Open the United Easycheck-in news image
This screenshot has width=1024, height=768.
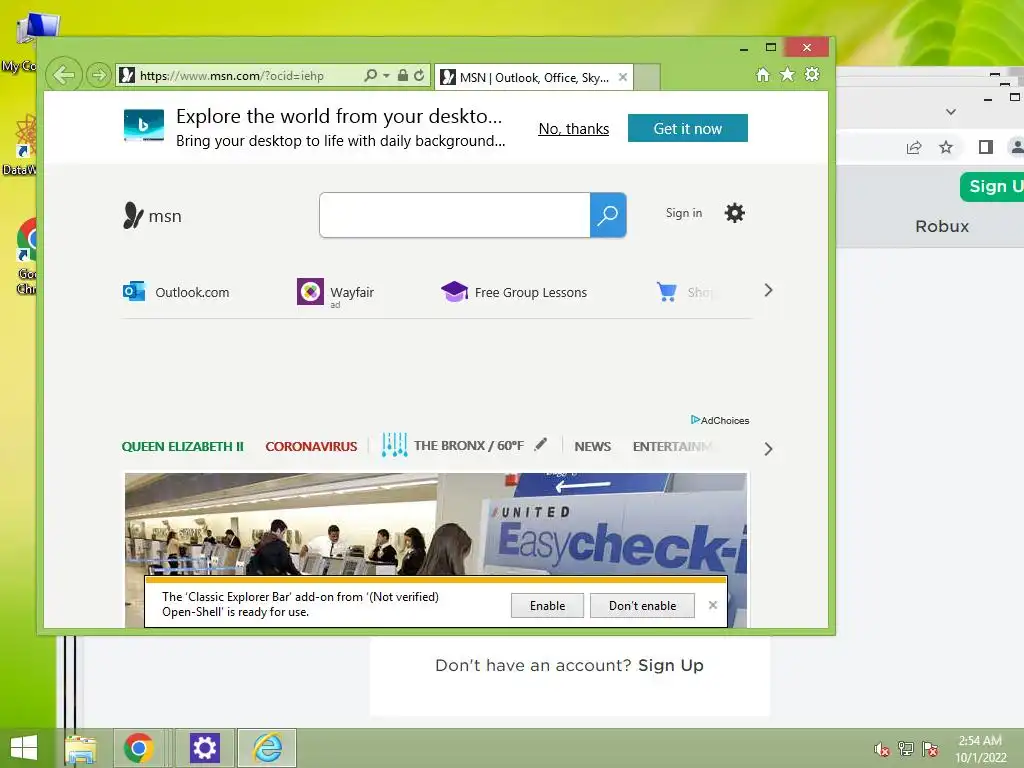[x=436, y=524]
